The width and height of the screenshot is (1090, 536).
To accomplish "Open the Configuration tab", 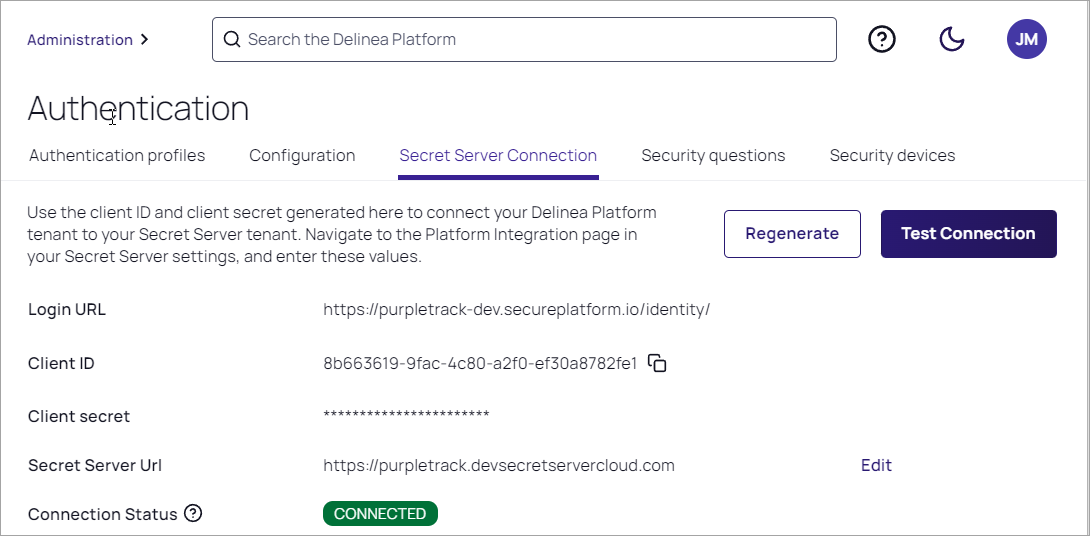I will (x=302, y=156).
